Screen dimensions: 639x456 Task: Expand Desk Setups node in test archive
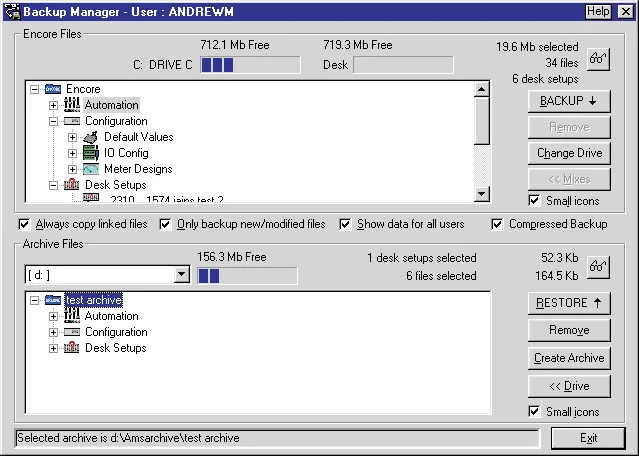tap(53, 348)
